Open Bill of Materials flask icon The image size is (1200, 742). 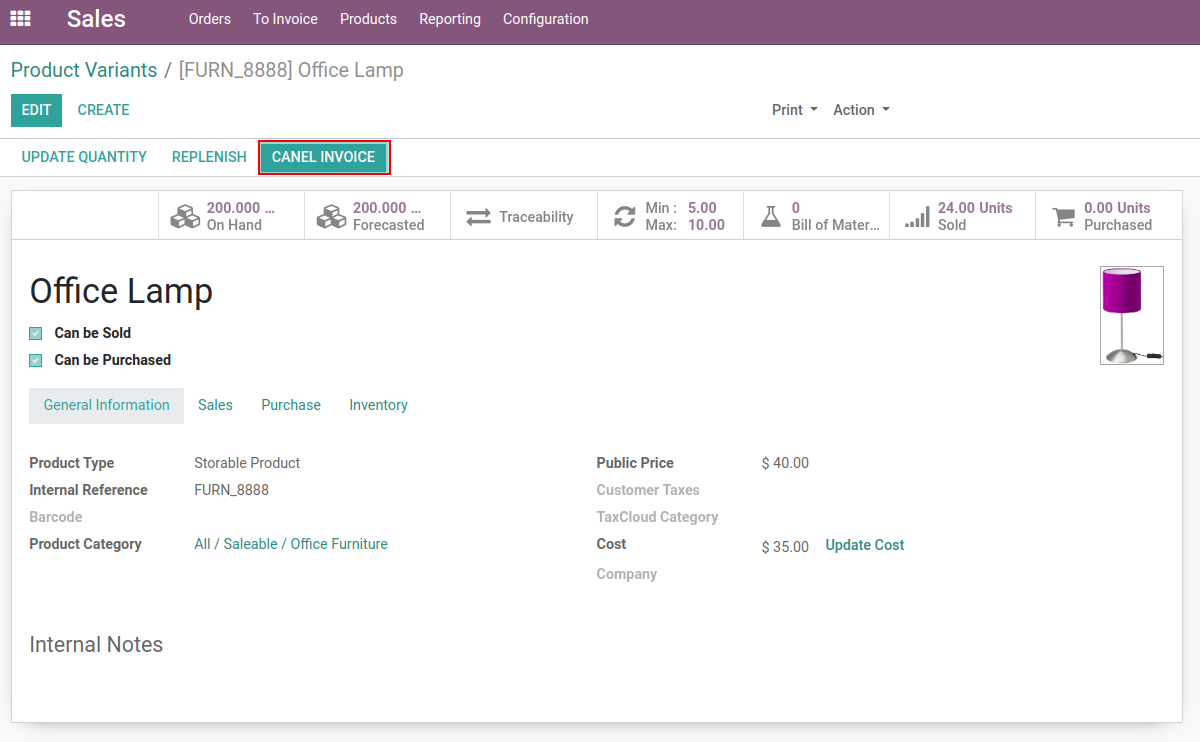pos(770,216)
